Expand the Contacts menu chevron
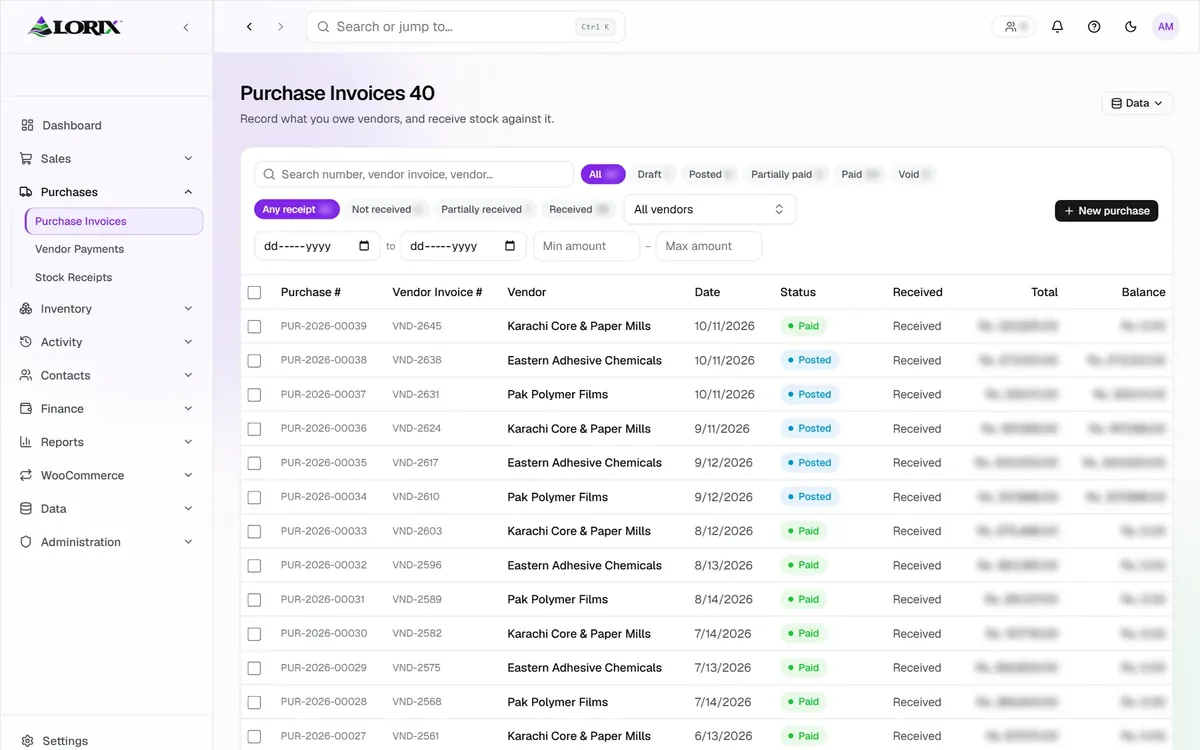The image size is (1200, 750). [x=188, y=375]
